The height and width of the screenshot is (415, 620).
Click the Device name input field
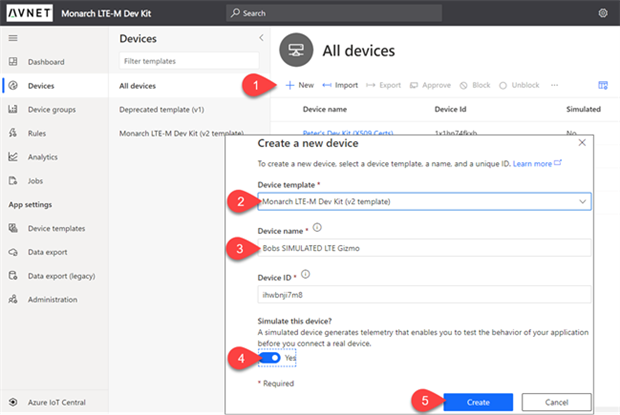click(x=424, y=247)
